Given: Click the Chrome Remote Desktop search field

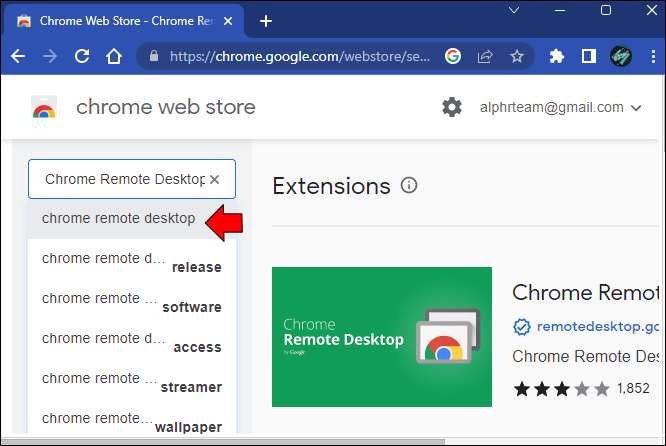Looking at the screenshot, I should (x=132, y=179).
